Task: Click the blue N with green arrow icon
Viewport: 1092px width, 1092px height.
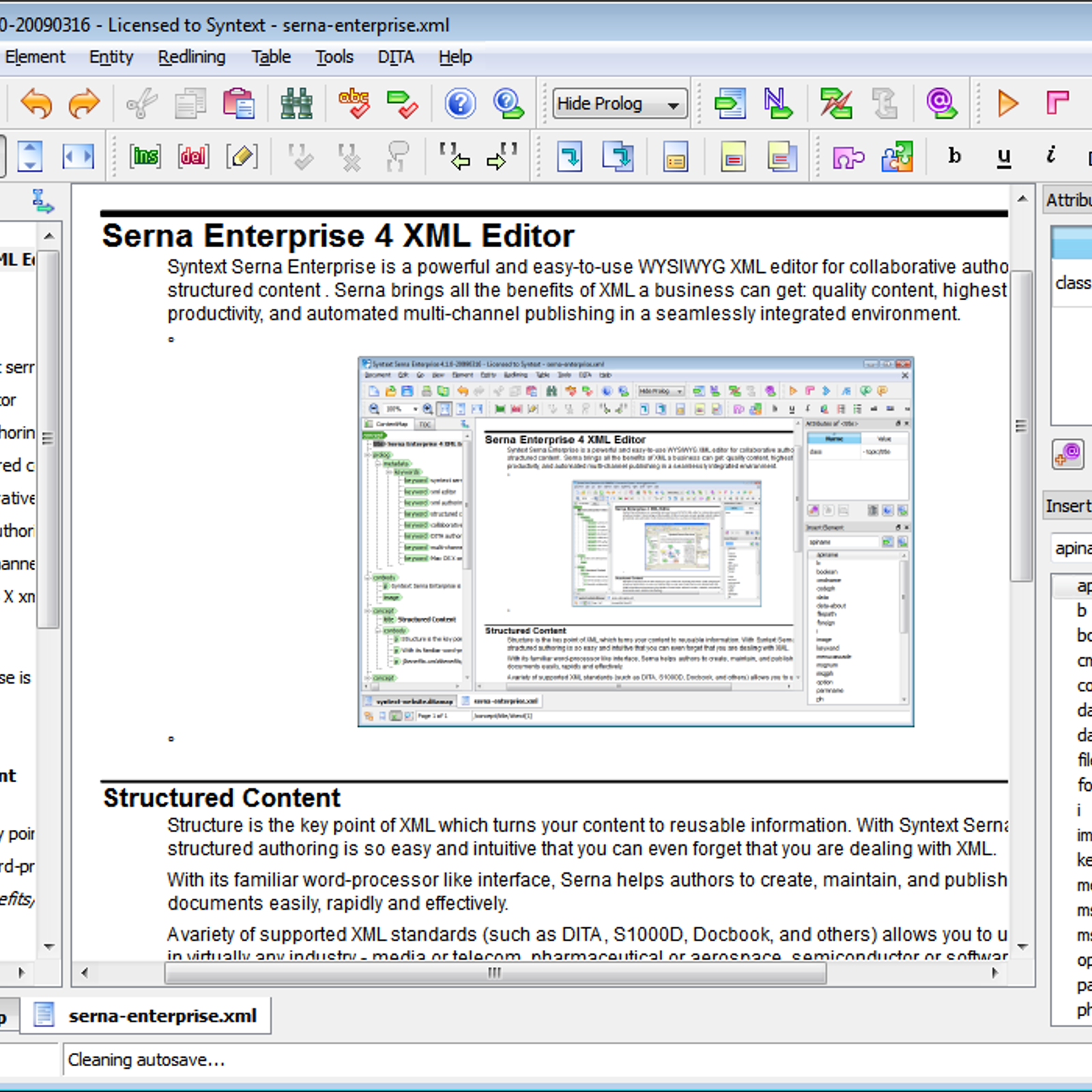Action: click(777, 104)
